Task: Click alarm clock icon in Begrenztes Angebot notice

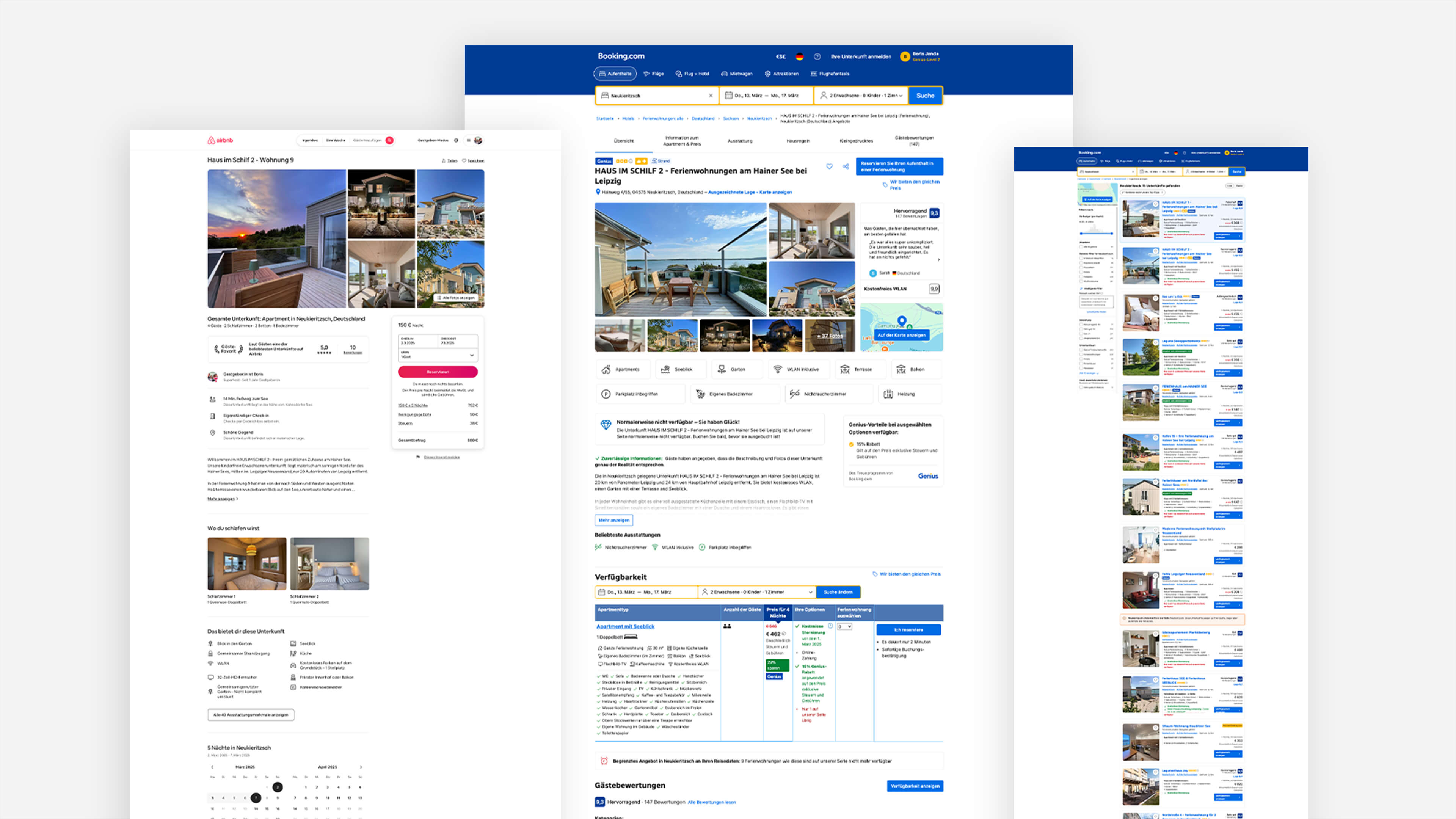Action: 604,761
